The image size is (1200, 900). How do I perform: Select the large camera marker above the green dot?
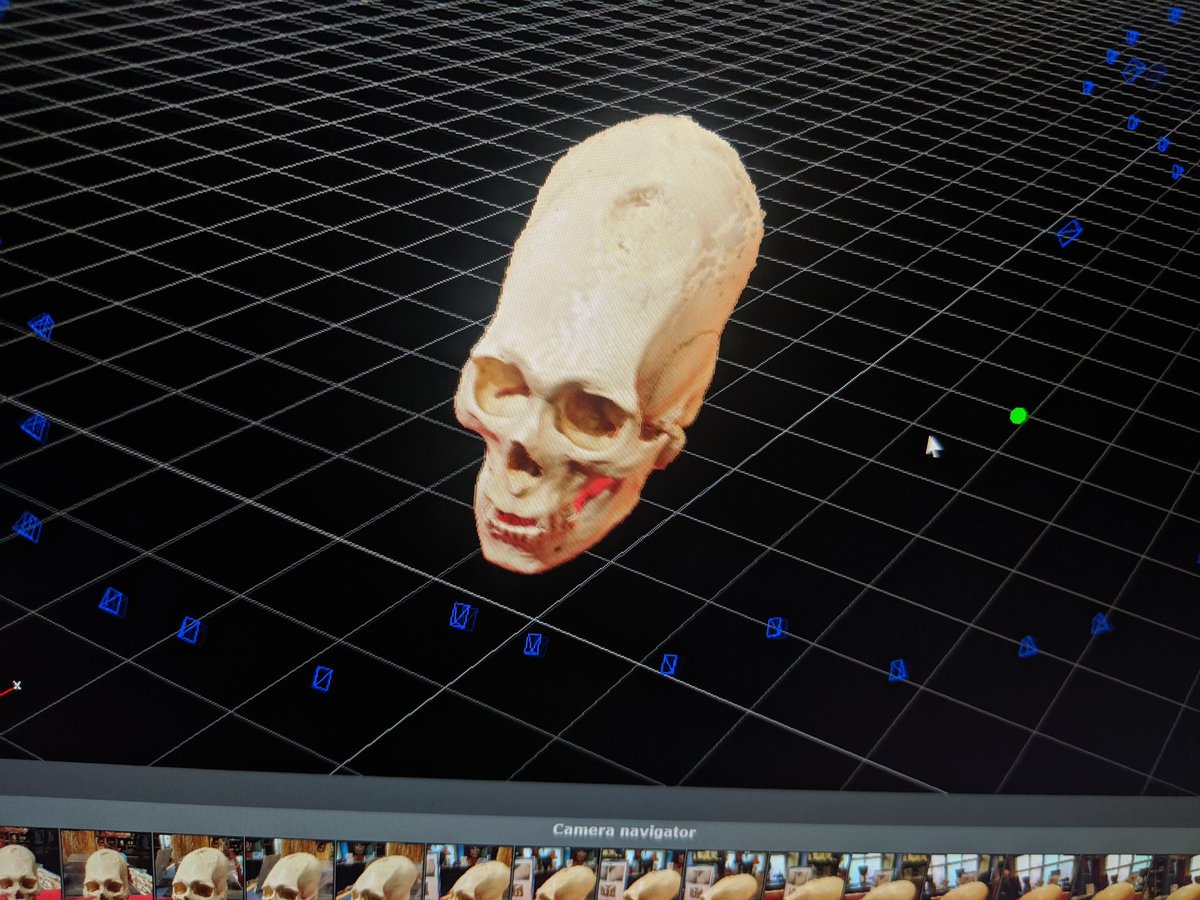coord(1069,232)
